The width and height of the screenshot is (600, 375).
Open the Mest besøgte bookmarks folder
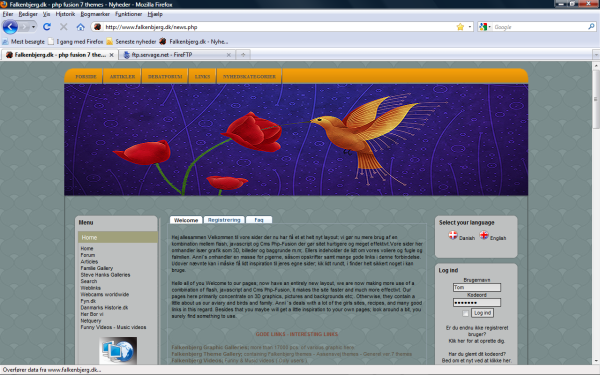click(x=24, y=41)
